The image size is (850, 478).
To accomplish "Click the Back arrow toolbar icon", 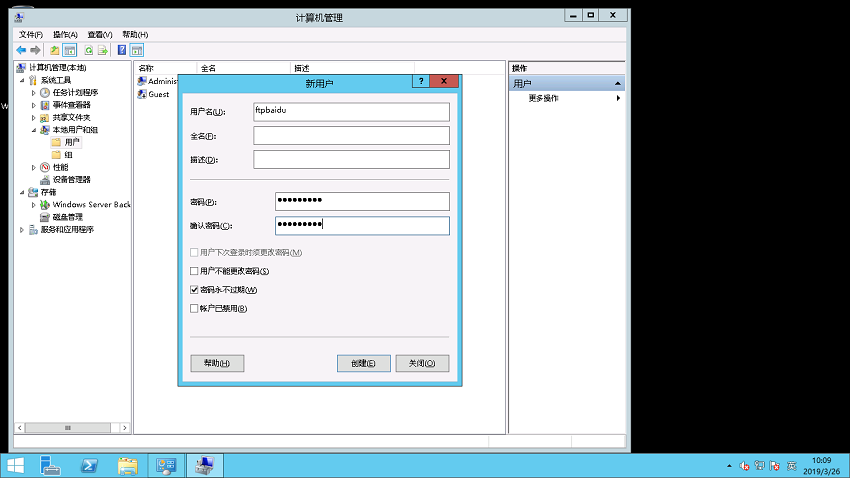I will pyautogui.click(x=21, y=50).
